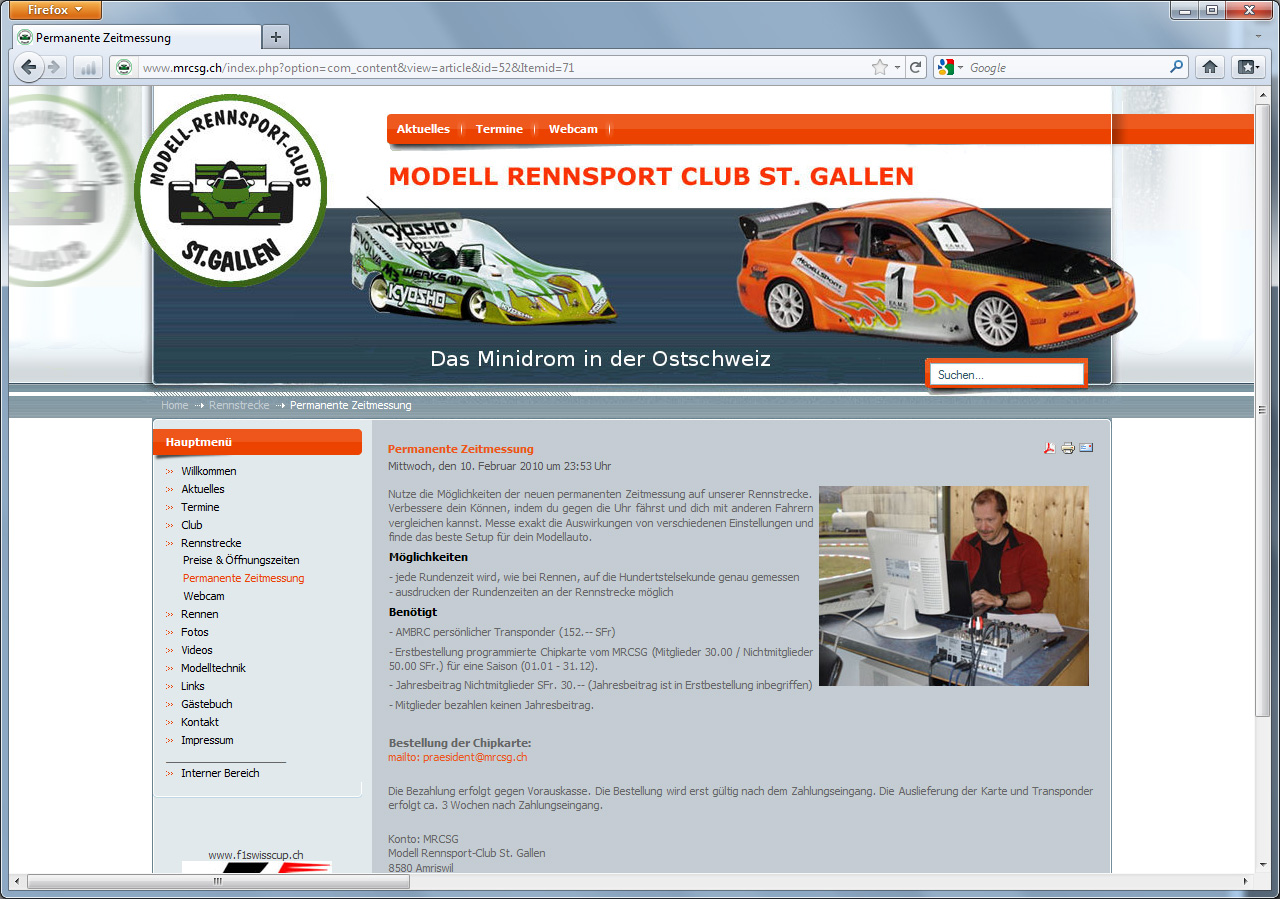The width and height of the screenshot is (1280, 899).
Task: Bookmark this page with the star icon
Action: click(879, 68)
